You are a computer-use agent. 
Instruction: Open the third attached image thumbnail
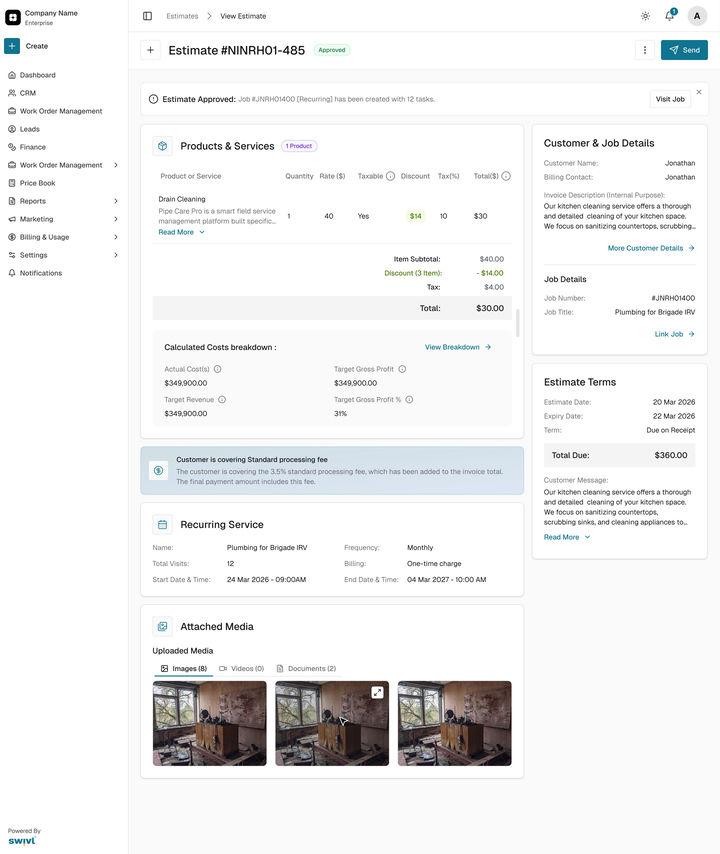(x=455, y=723)
